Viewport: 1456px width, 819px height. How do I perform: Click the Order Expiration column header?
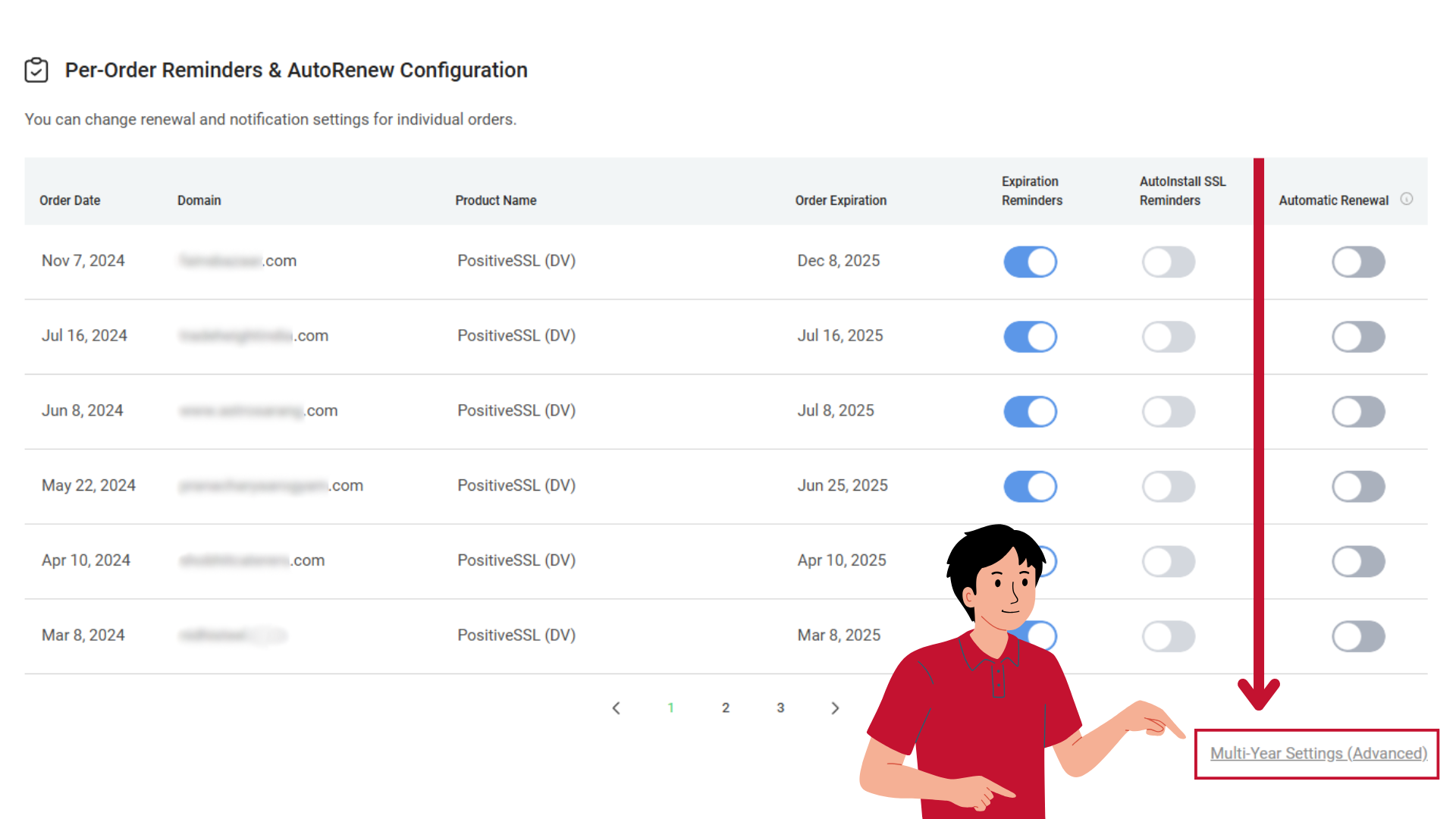840,200
